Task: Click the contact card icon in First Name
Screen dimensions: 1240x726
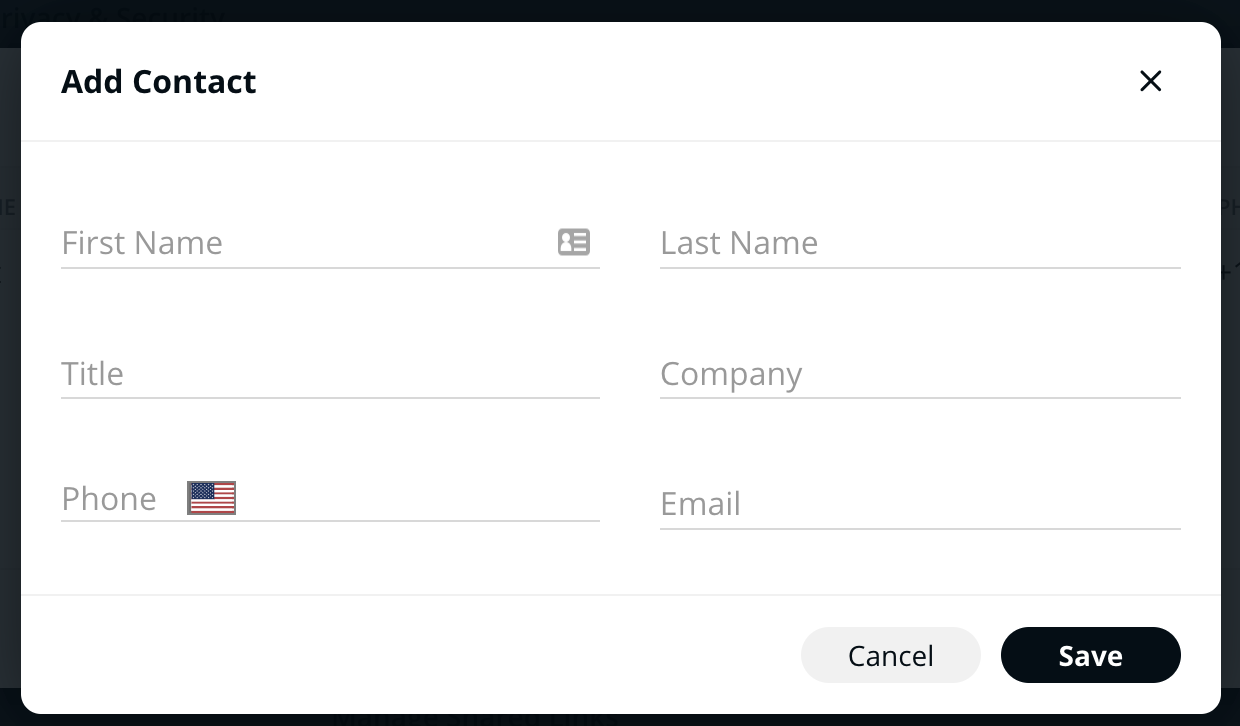Action: (573, 242)
